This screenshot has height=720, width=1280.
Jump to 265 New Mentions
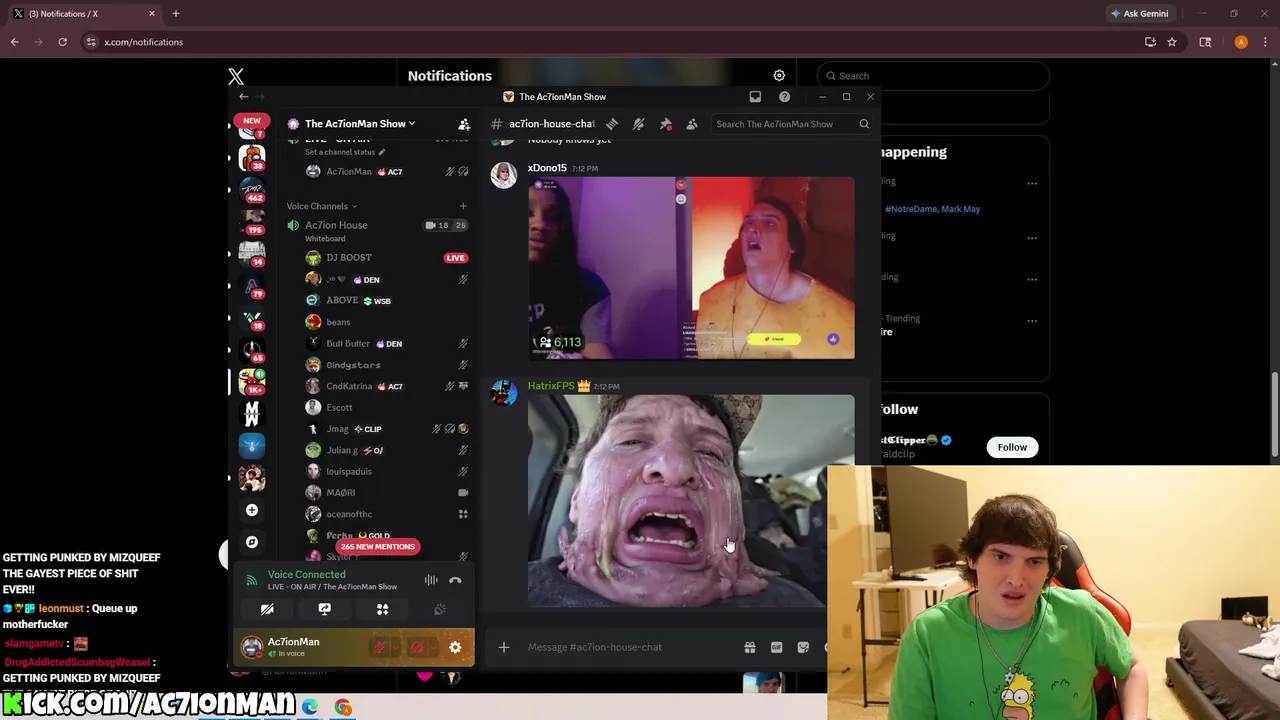point(377,547)
